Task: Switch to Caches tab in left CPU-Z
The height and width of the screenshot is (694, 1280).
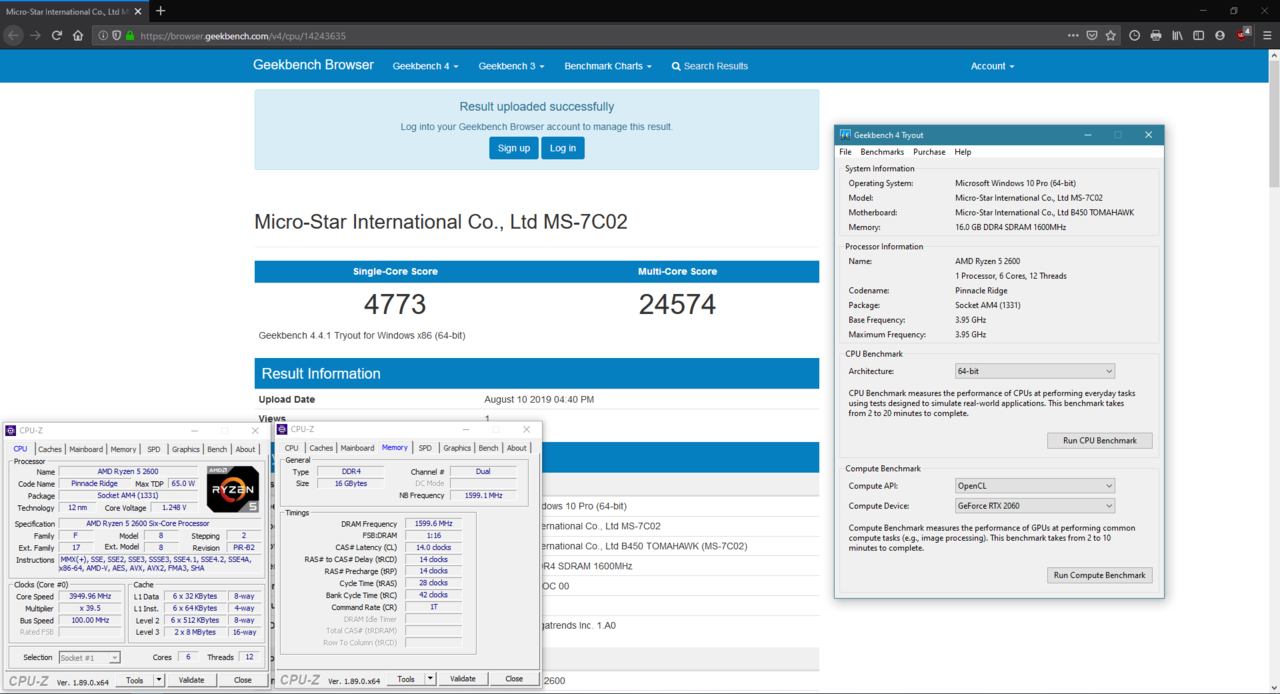Action: point(50,449)
